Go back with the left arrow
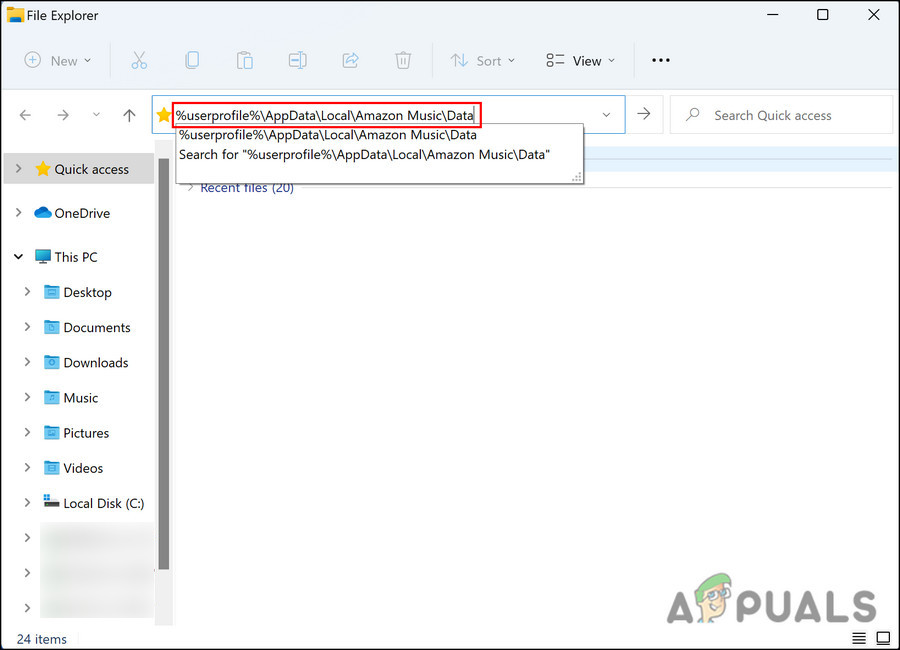The image size is (900, 650). (25, 115)
